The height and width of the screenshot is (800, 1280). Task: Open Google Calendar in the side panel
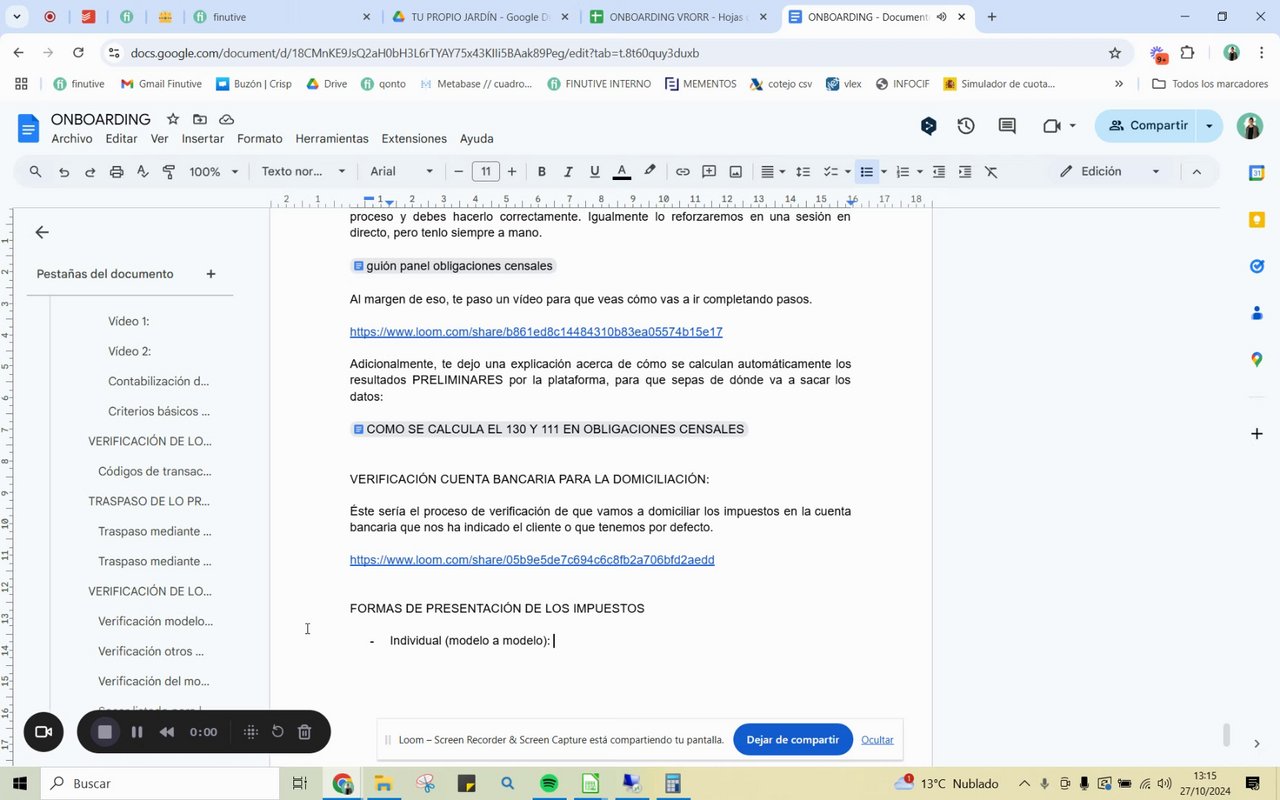[x=1257, y=173]
